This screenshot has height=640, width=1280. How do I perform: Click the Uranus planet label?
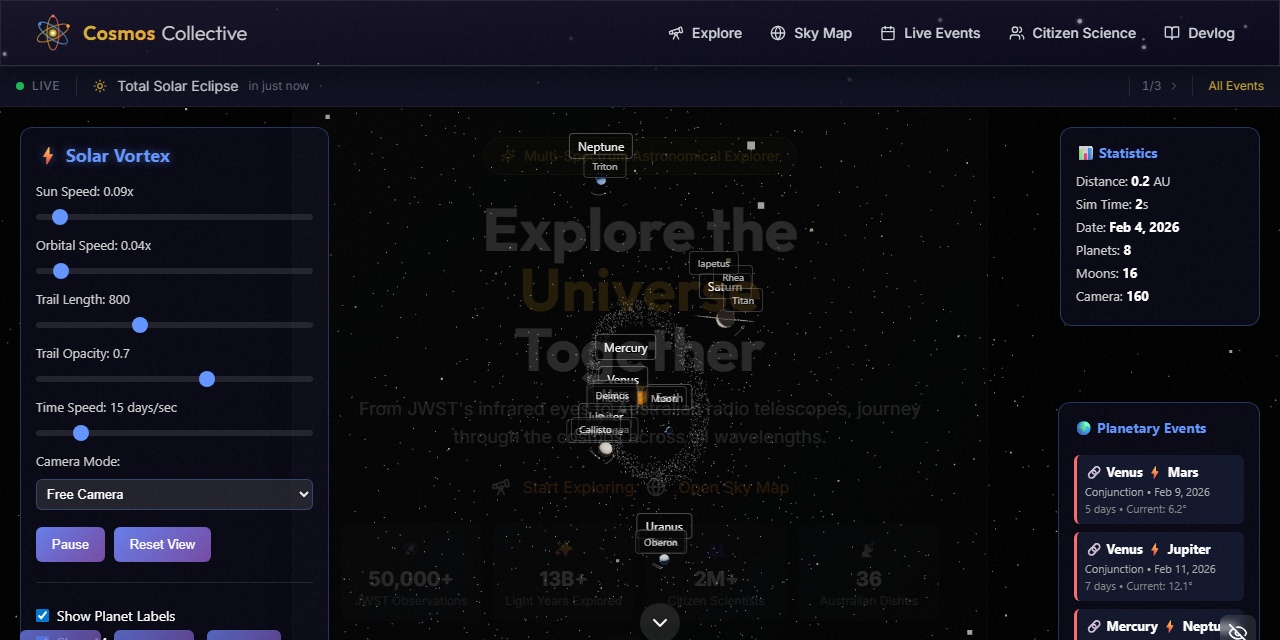(664, 527)
